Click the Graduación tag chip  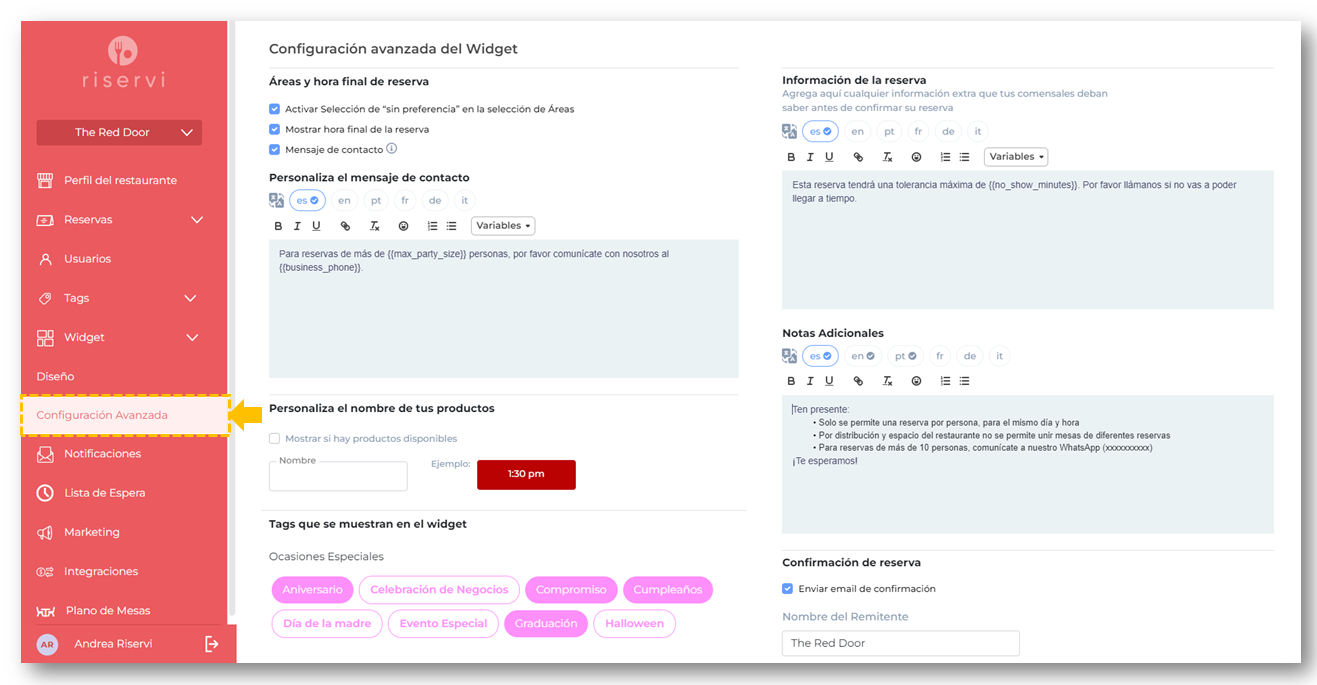[x=546, y=624]
